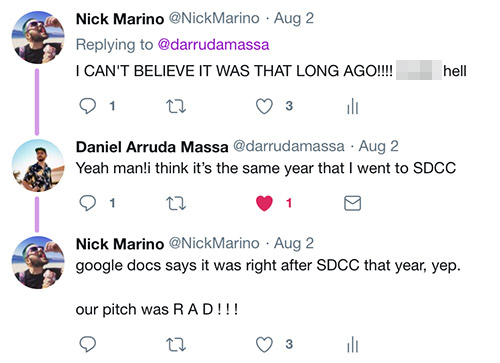Click Daniel Arruda Massa's avatar
Image resolution: width=500 pixels, height=363 pixels.
click(38, 166)
